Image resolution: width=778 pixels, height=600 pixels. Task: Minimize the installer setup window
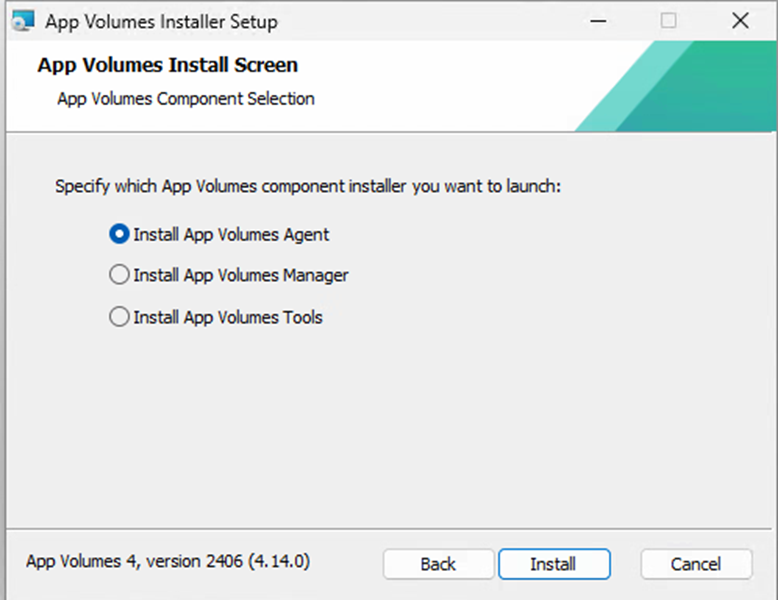point(597,21)
